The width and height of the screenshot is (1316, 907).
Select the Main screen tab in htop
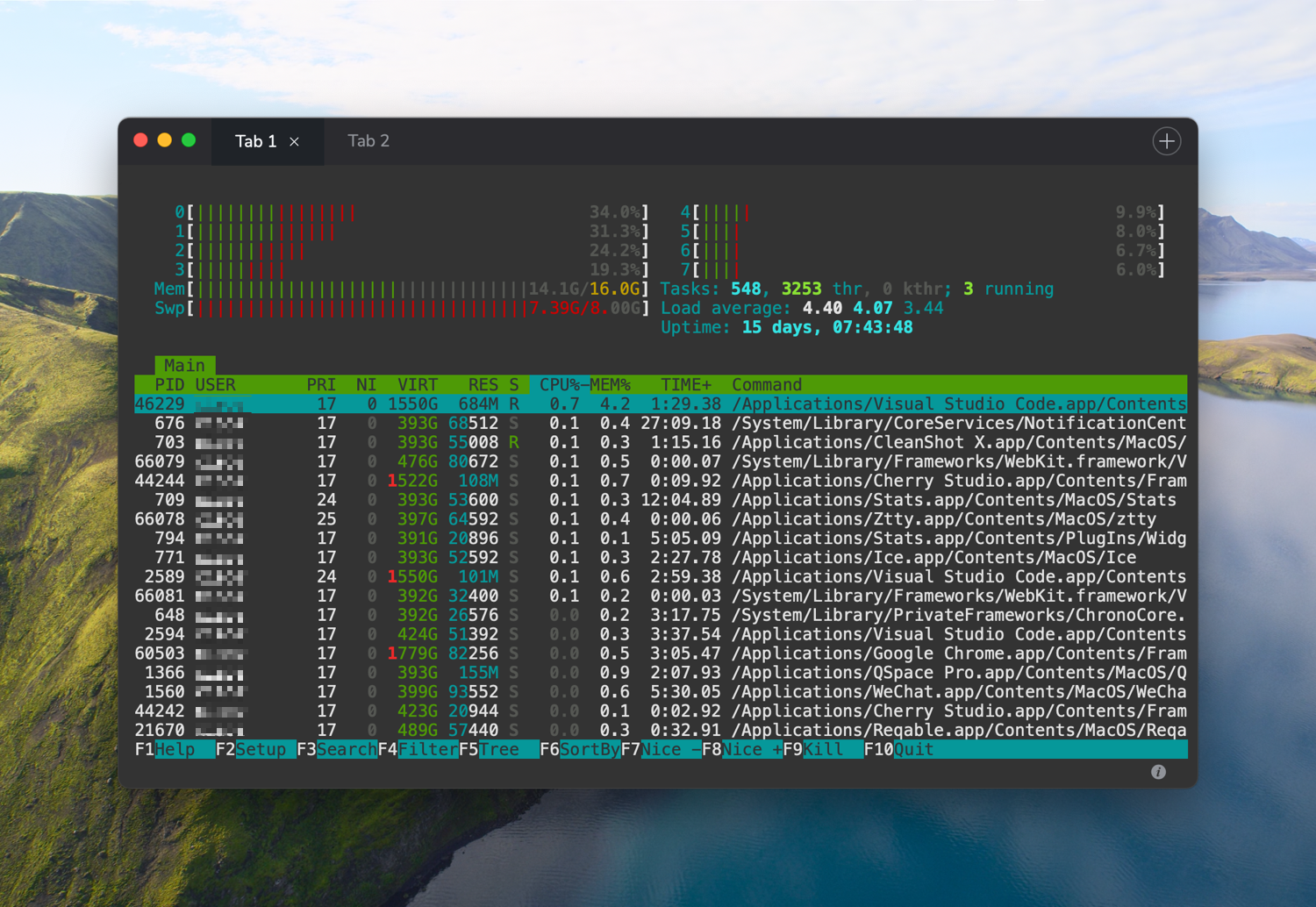pyautogui.click(x=184, y=366)
